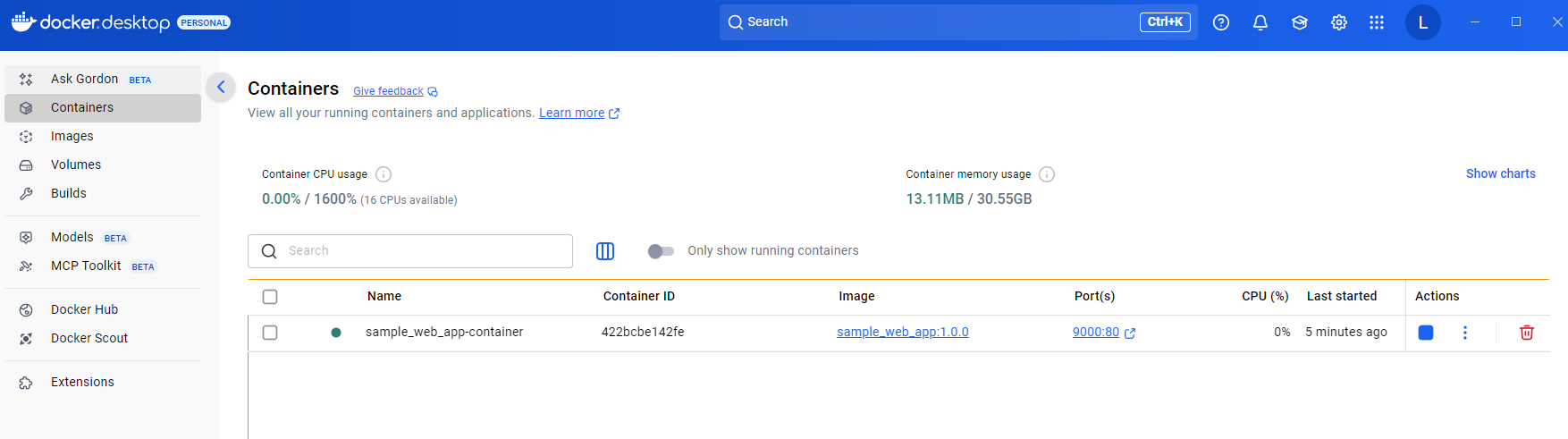Stop the container with the blue square

[1426, 333]
